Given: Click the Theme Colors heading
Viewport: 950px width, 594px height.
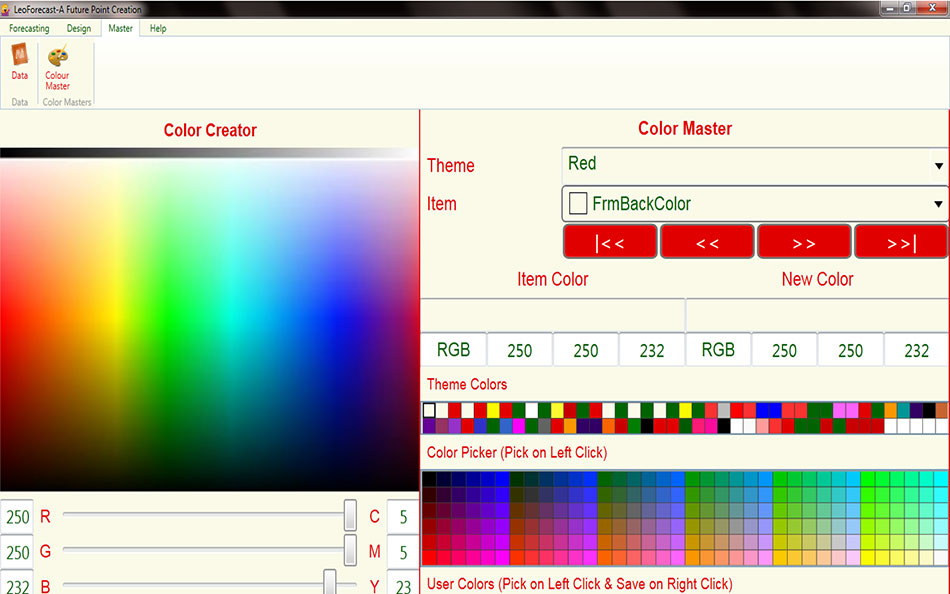Looking at the screenshot, I should coord(467,384).
